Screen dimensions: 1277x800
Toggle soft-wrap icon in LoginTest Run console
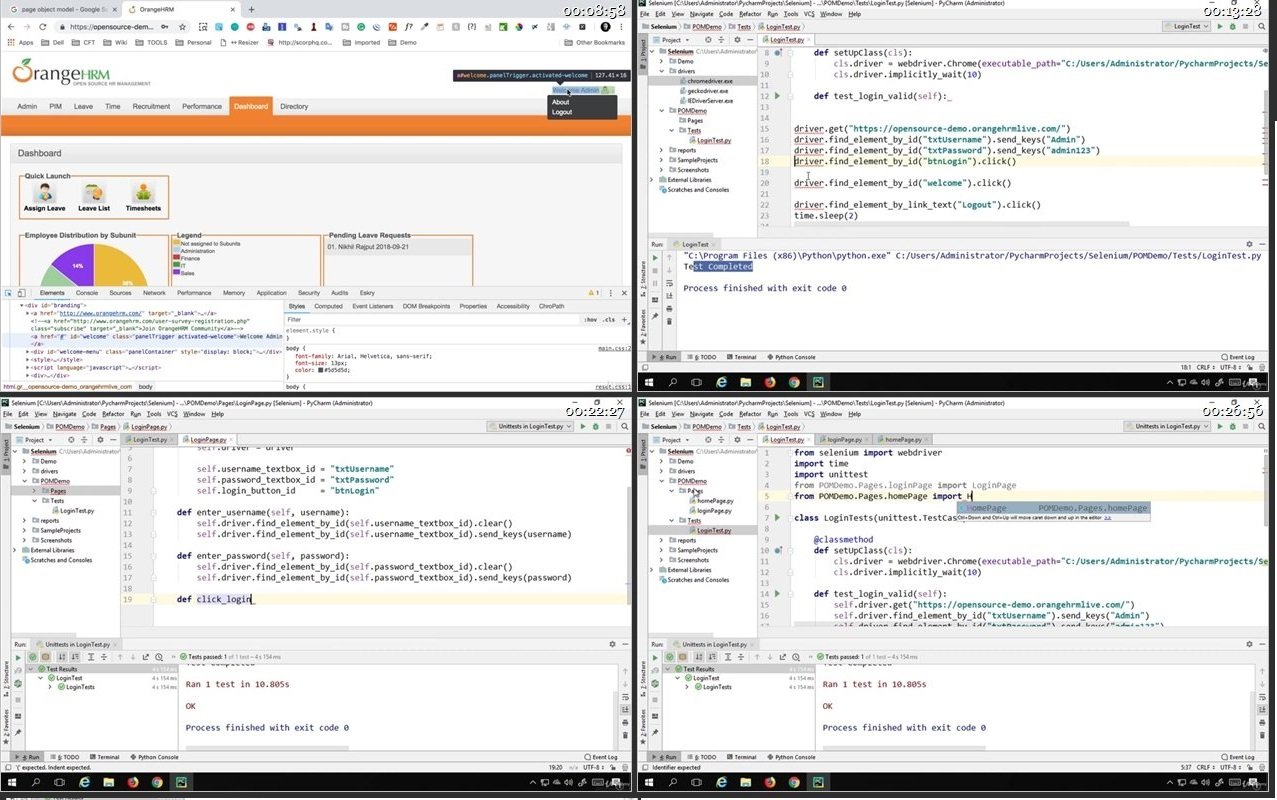pos(669,283)
